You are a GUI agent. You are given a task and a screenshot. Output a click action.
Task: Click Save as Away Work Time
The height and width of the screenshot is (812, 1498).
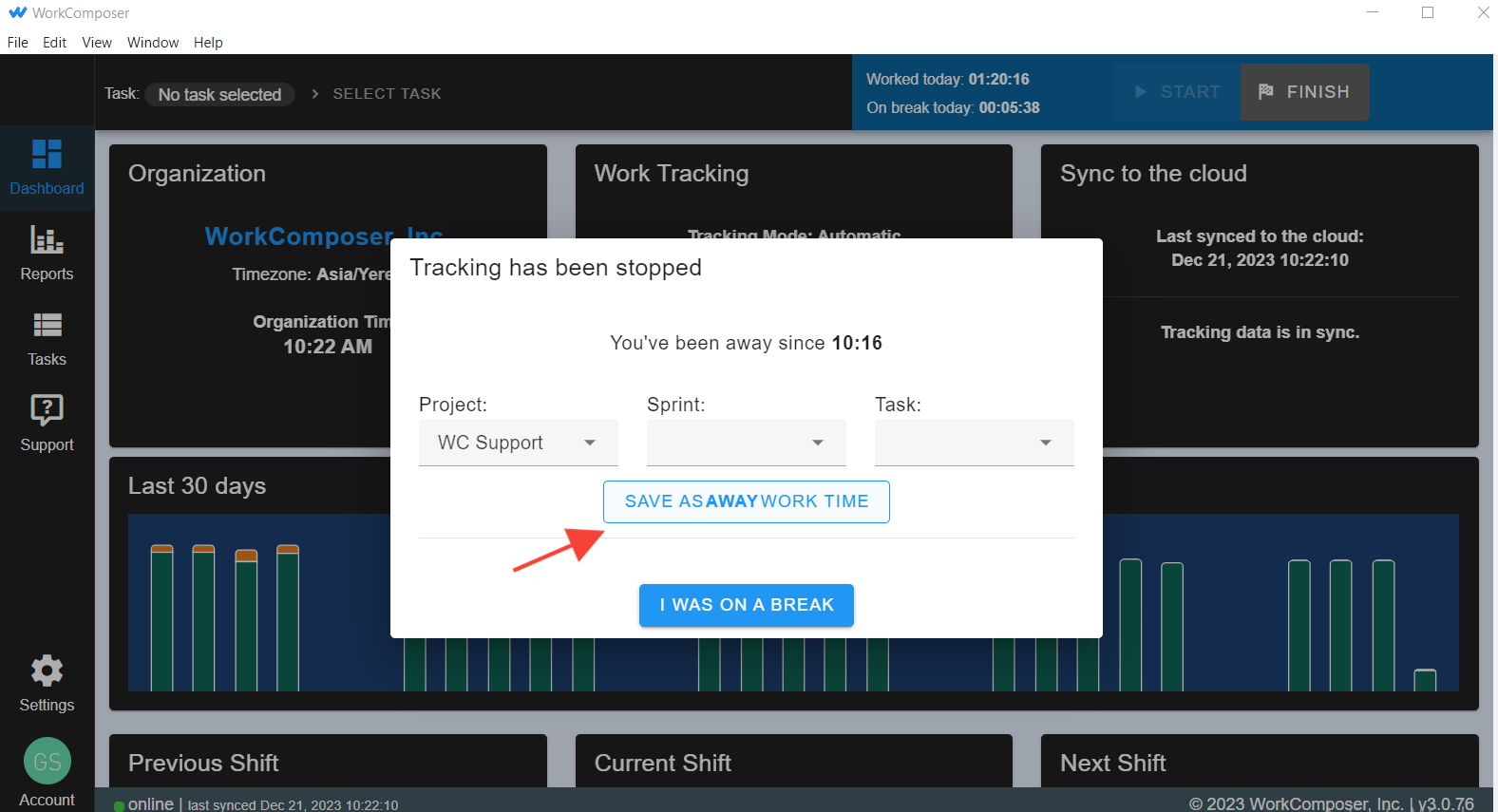(746, 501)
